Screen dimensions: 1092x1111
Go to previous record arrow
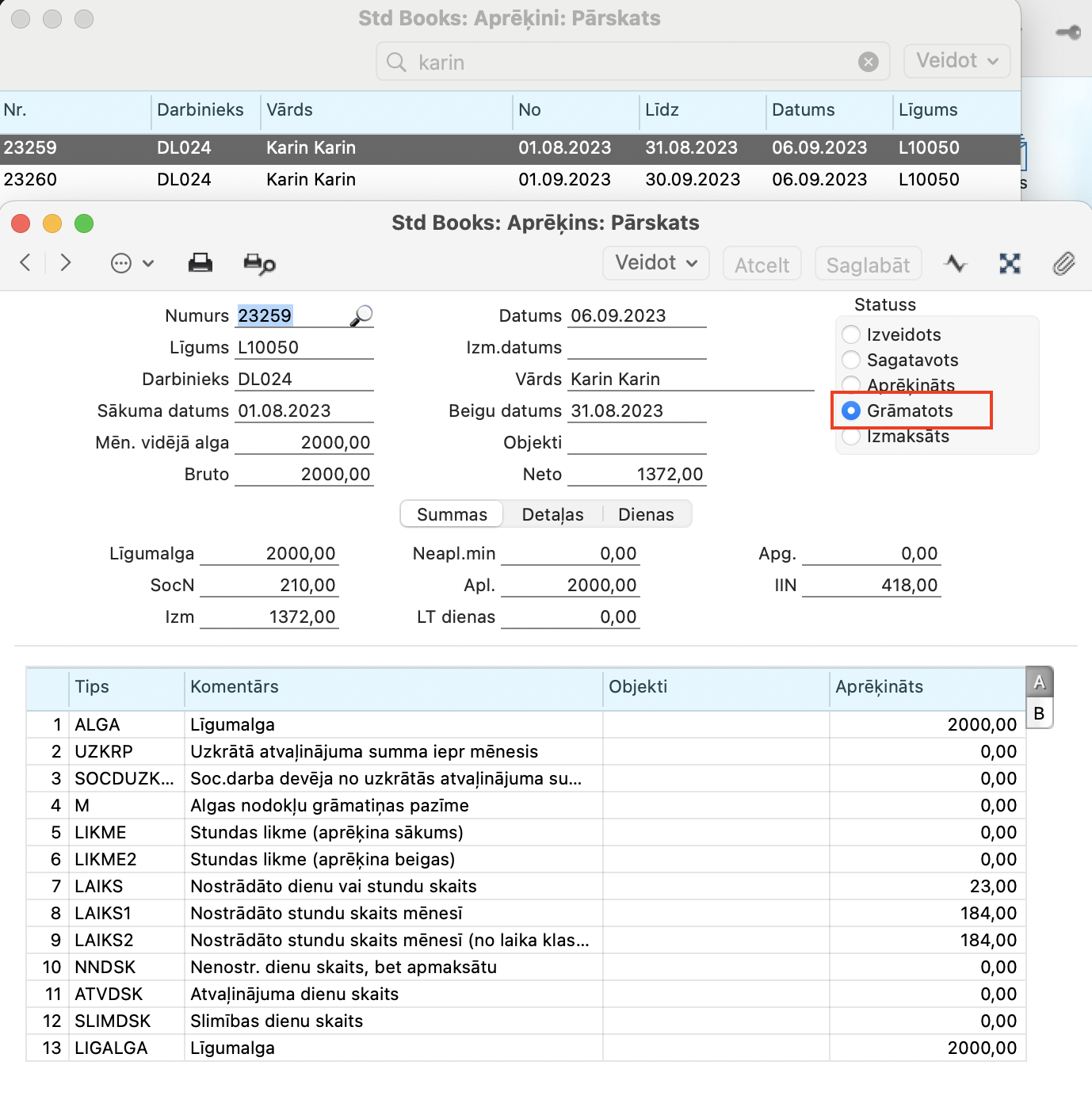point(25,263)
